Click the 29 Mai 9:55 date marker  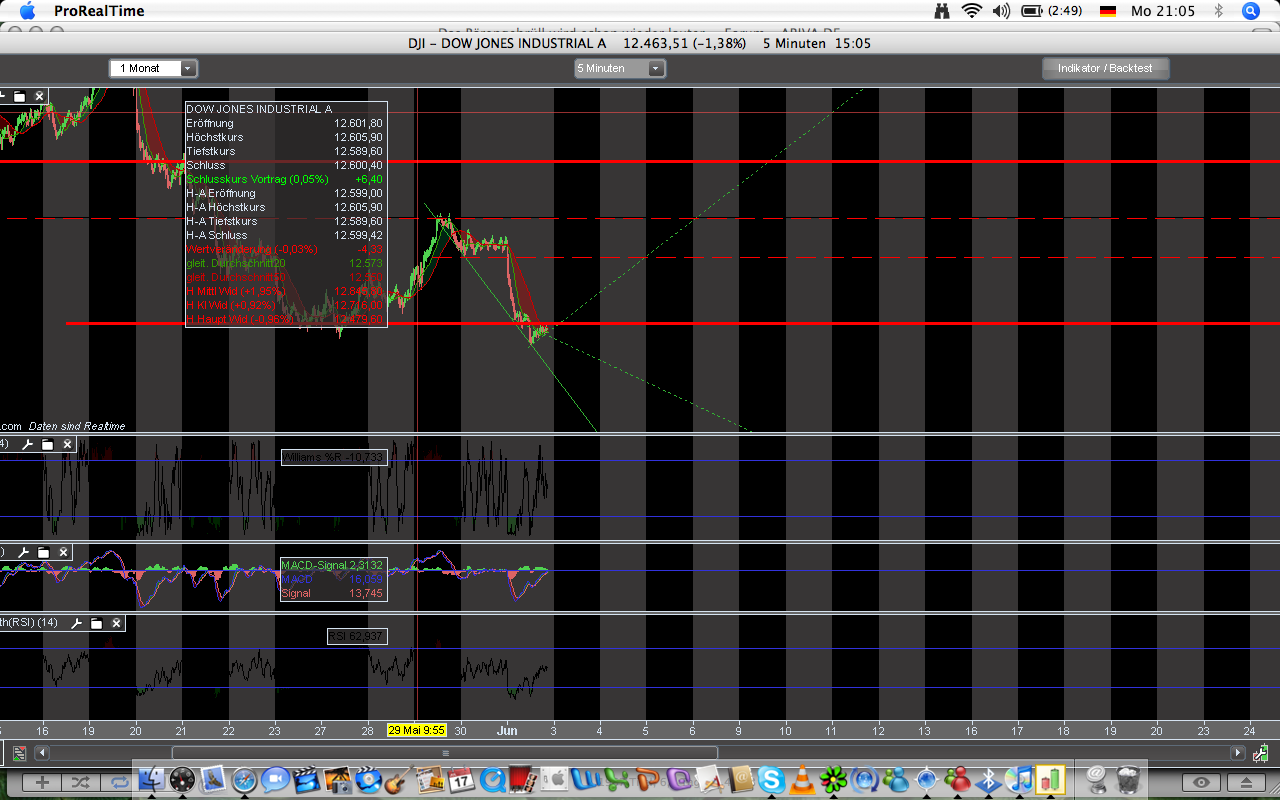click(417, 730)
